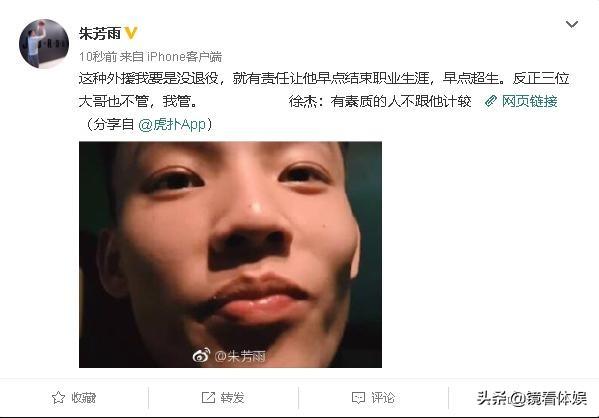This screenshot has height=418, width=599.
Task: Open the 网页链接 hyperlink text
Action: pos(529,101)
